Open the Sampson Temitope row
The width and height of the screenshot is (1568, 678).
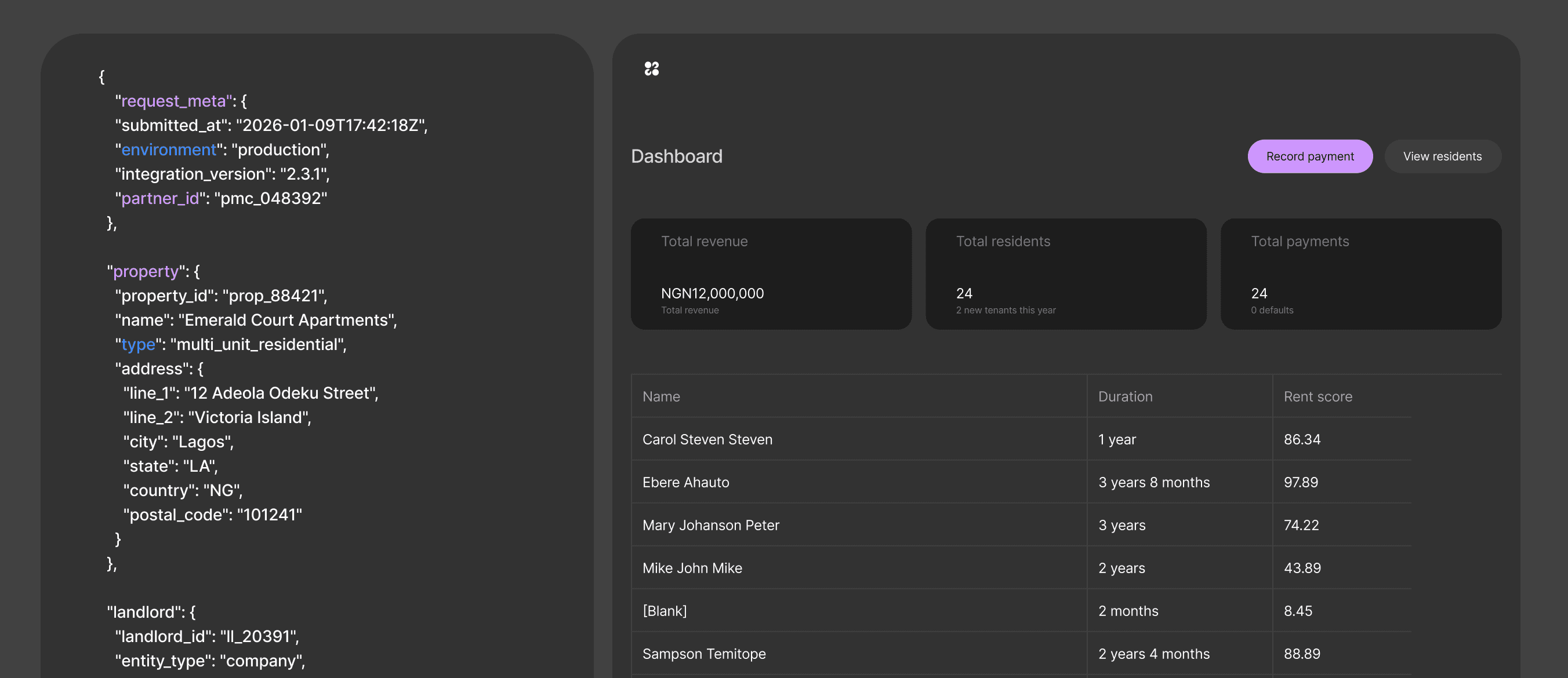pyautogui.click(x=703, y=654)
